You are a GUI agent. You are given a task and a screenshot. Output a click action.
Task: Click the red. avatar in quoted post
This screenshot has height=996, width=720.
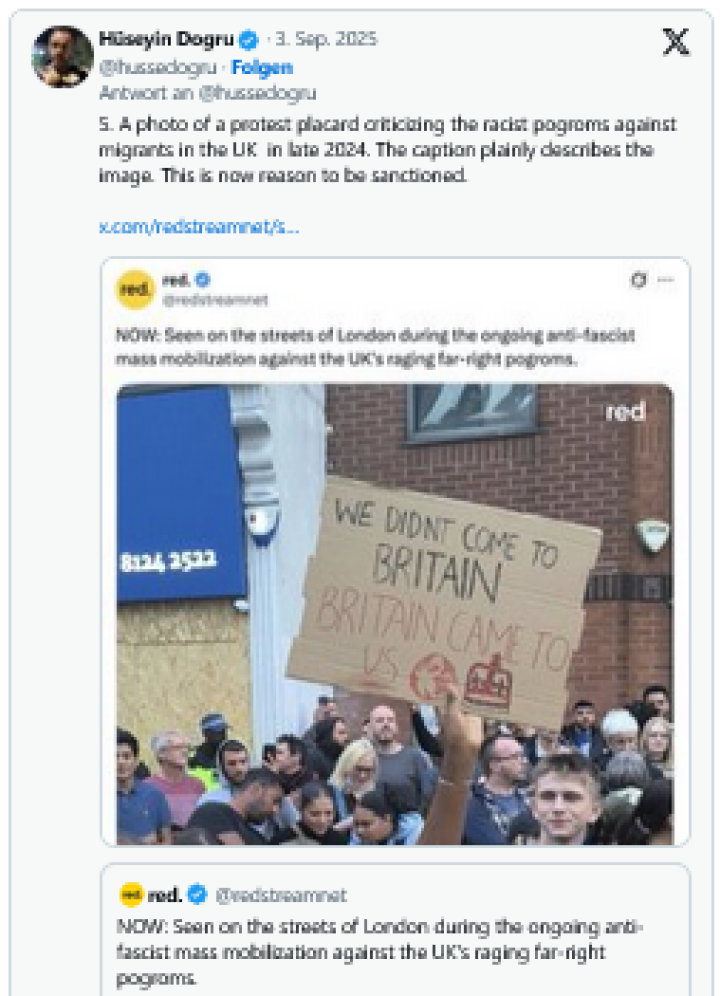pyautogui.click(x=135, y=289)
